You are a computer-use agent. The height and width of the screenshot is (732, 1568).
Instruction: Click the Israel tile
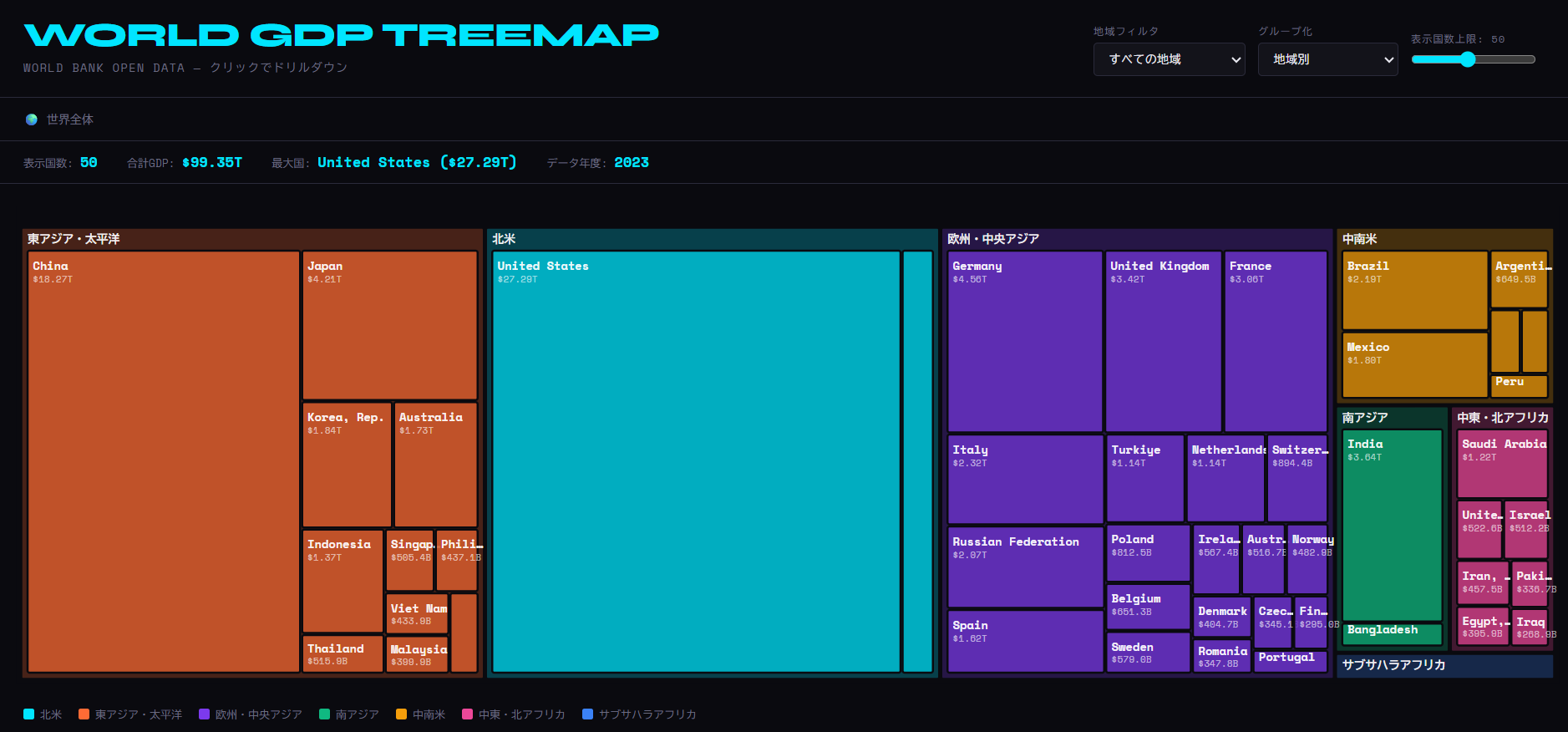point(1525,530)
